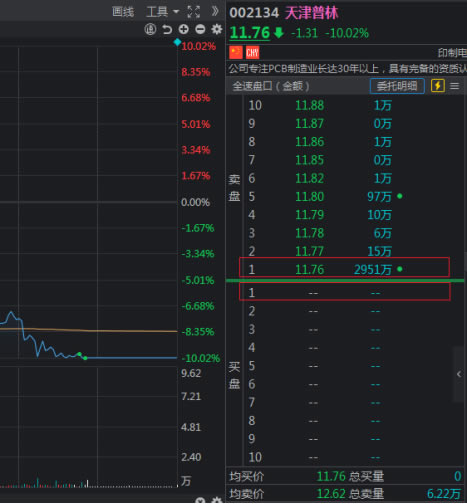Select sell level 6 price 11.82
The width and height of the screenshot is (467, 504).
tap(310, 178)
